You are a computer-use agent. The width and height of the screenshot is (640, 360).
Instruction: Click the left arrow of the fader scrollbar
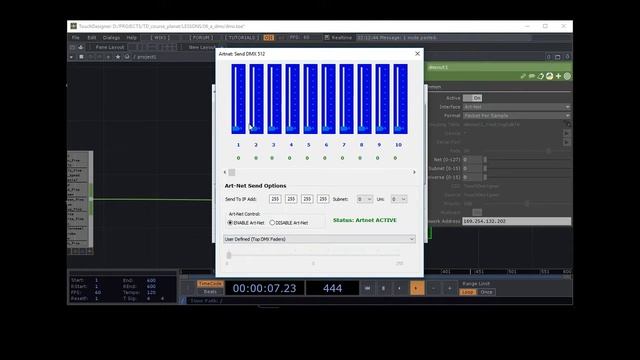tap(225, 172)
